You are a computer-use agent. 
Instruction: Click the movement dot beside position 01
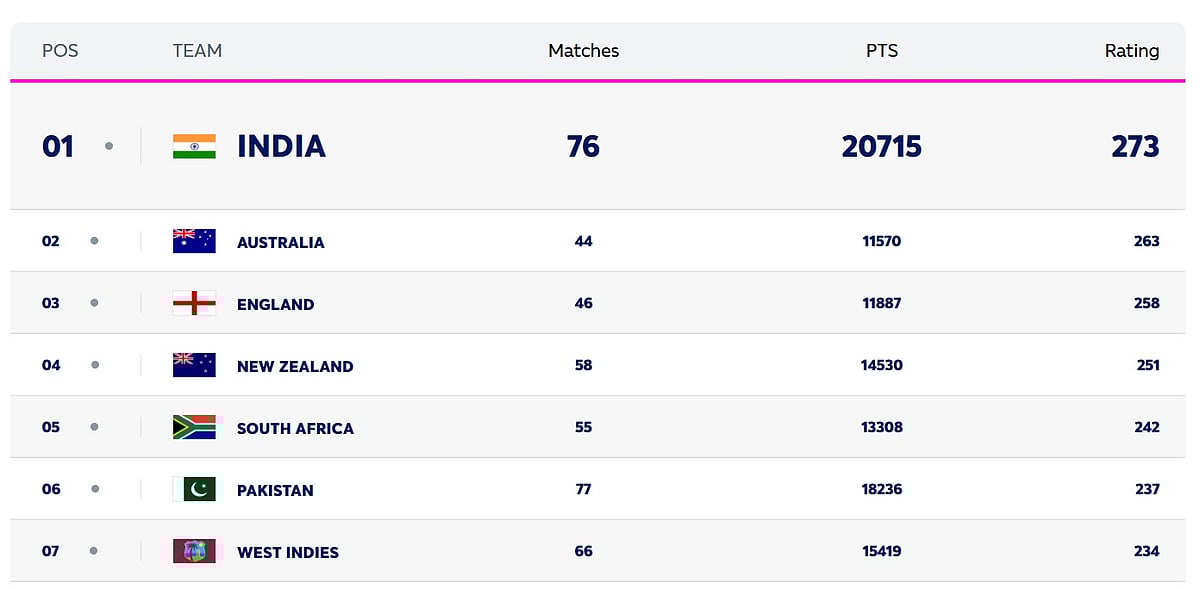(109, 146)
